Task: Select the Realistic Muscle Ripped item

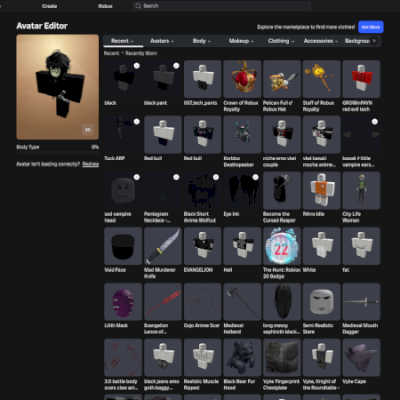Action: [x=203, y=358]
